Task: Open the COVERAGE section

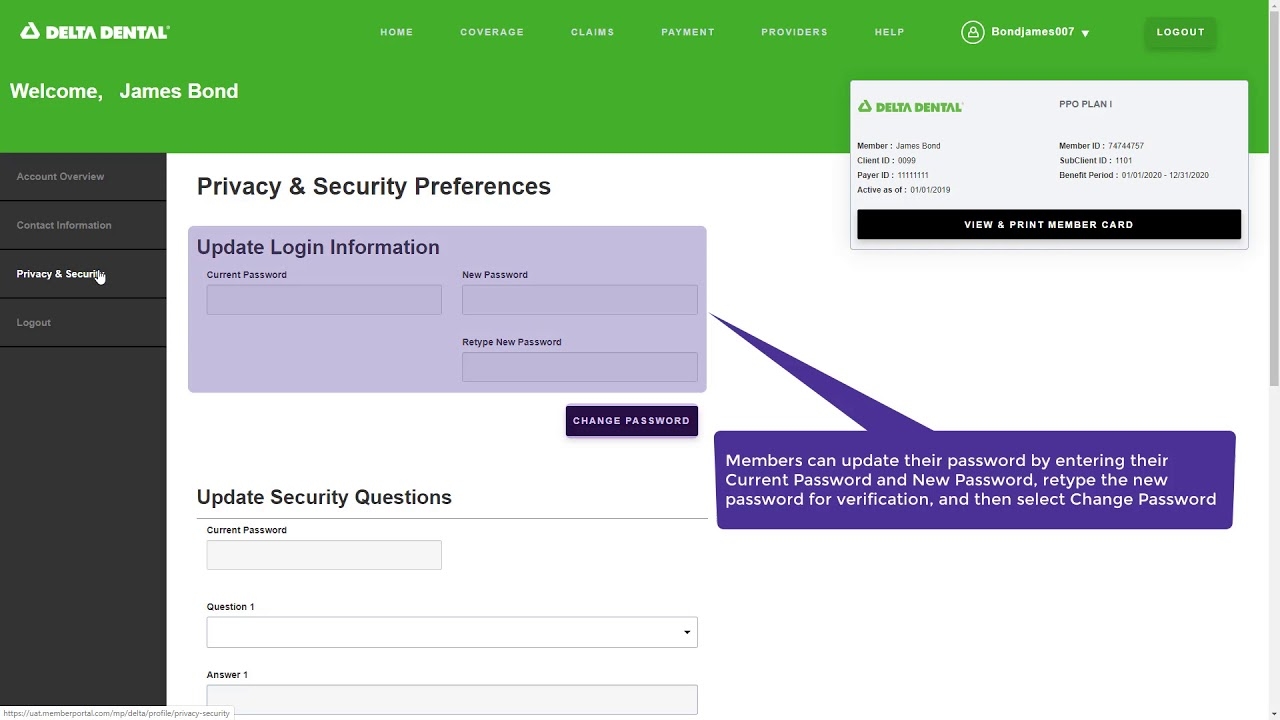Action: (x=492, y=32)
